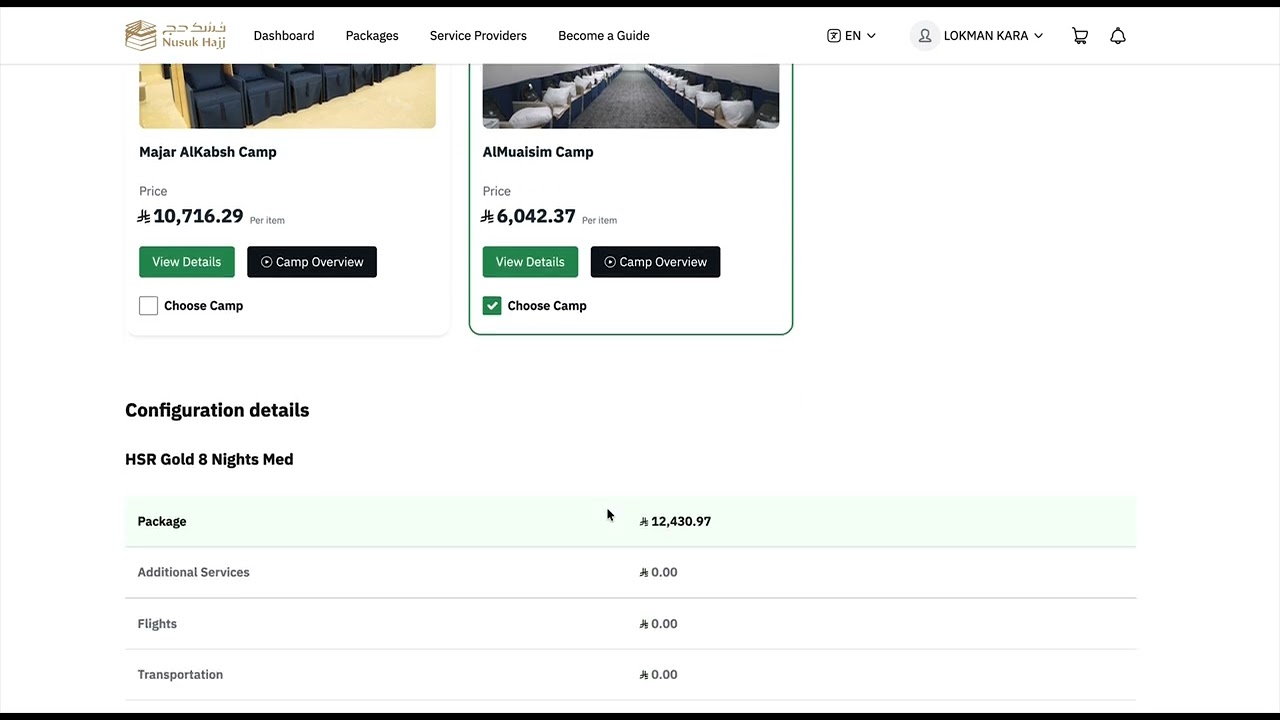Click the user avatar icon
This screenshot has height=720, width=1280.
(x=925, y=36)
